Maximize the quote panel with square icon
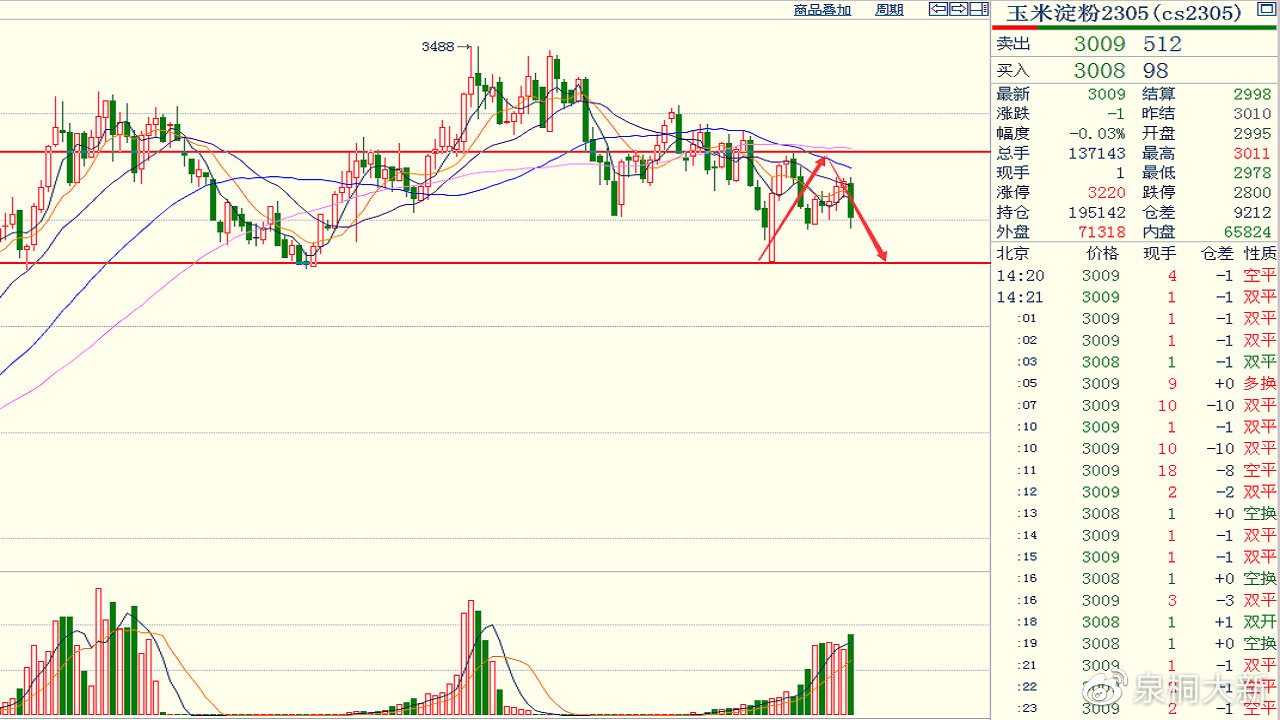Image resolution: width=1280 pixels, height=720 pixels. coord(1265,10)
